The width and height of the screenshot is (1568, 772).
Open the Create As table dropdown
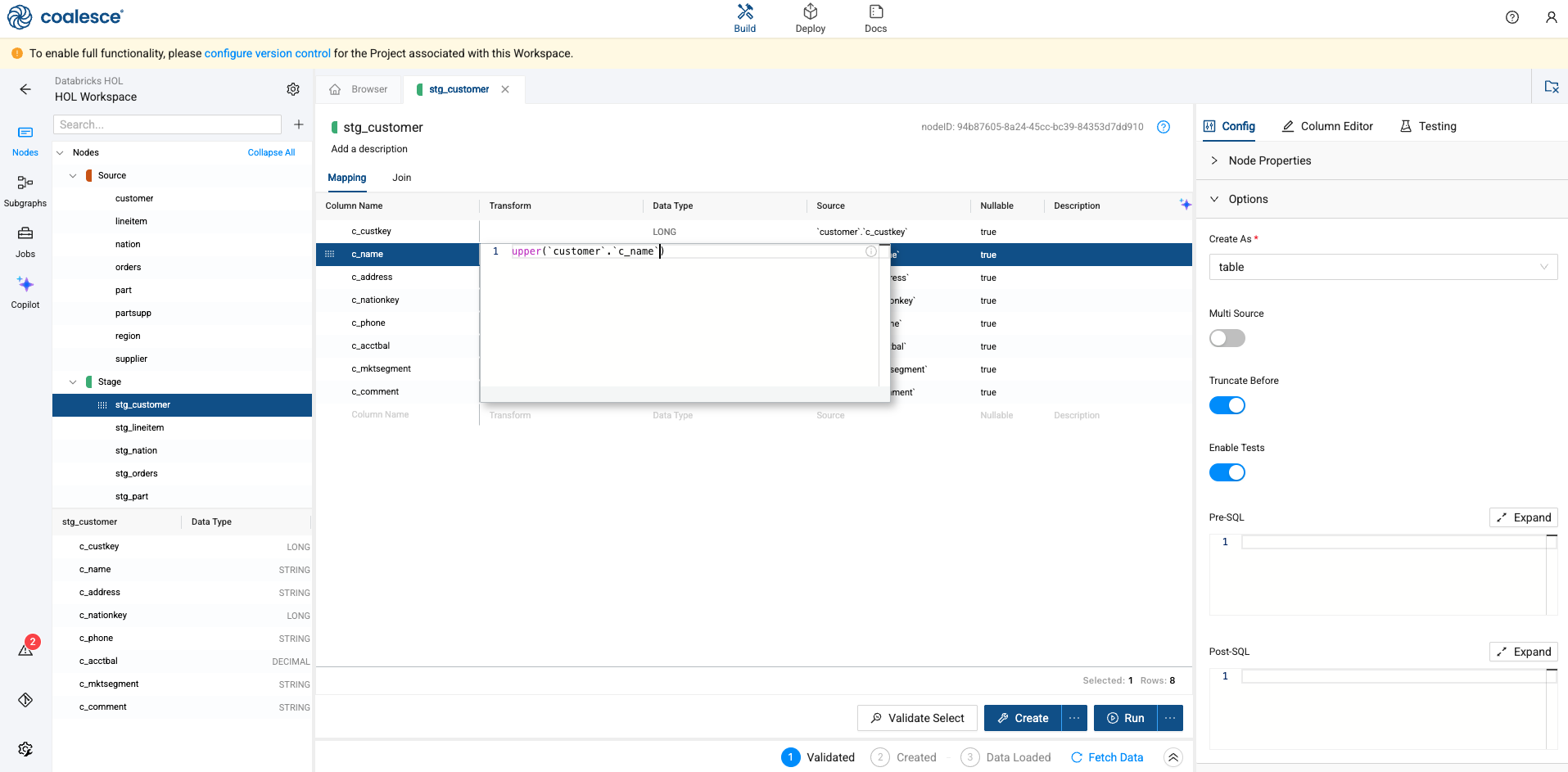(1383, 267)
